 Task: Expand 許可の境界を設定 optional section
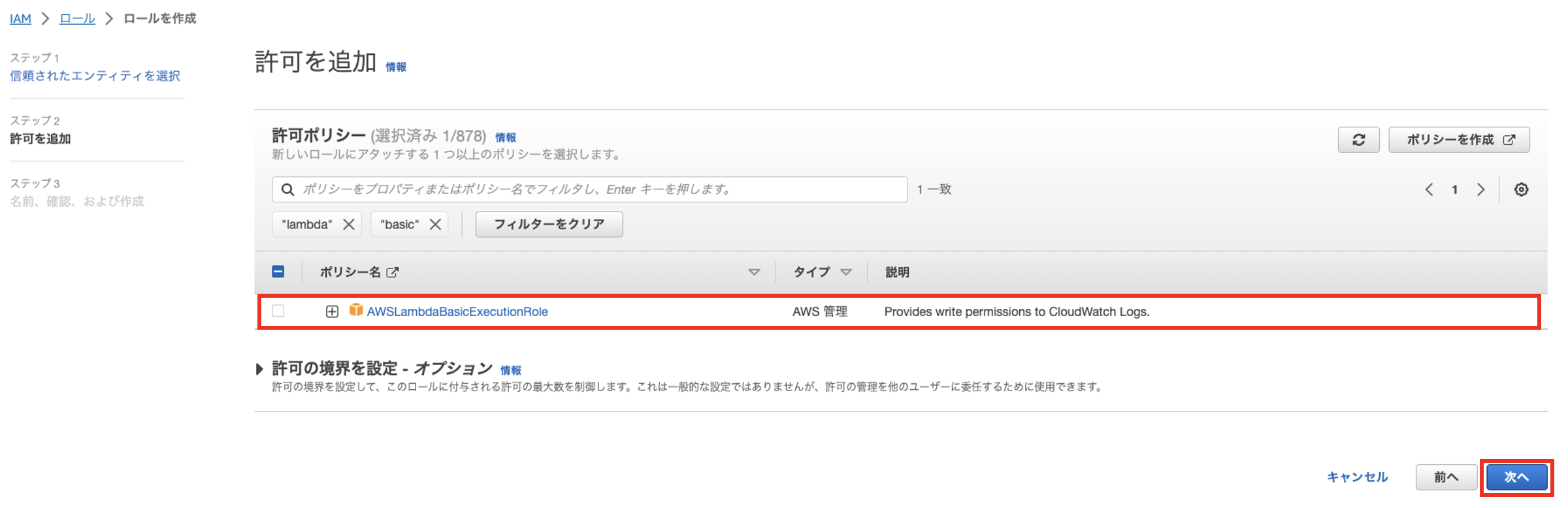pyautogui.click(x=259, y=369)
